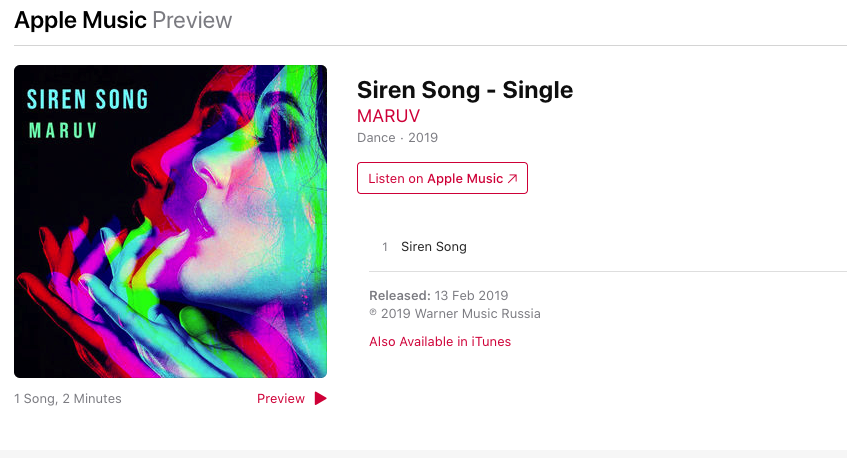Click the Preview play triangle icon
The image size is (847, 458).
coord(320,399)
